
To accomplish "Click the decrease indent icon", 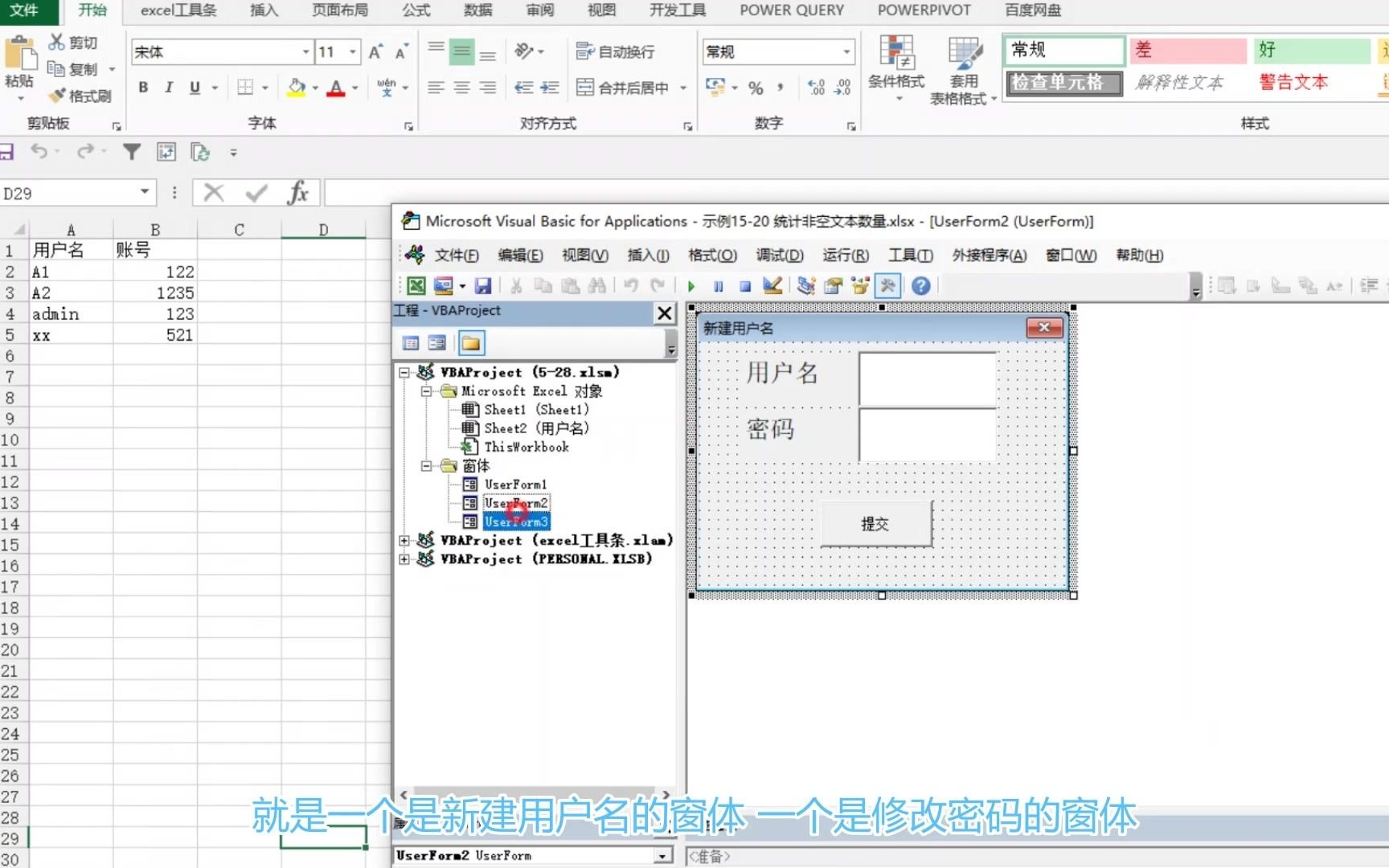I will (524, 87).
